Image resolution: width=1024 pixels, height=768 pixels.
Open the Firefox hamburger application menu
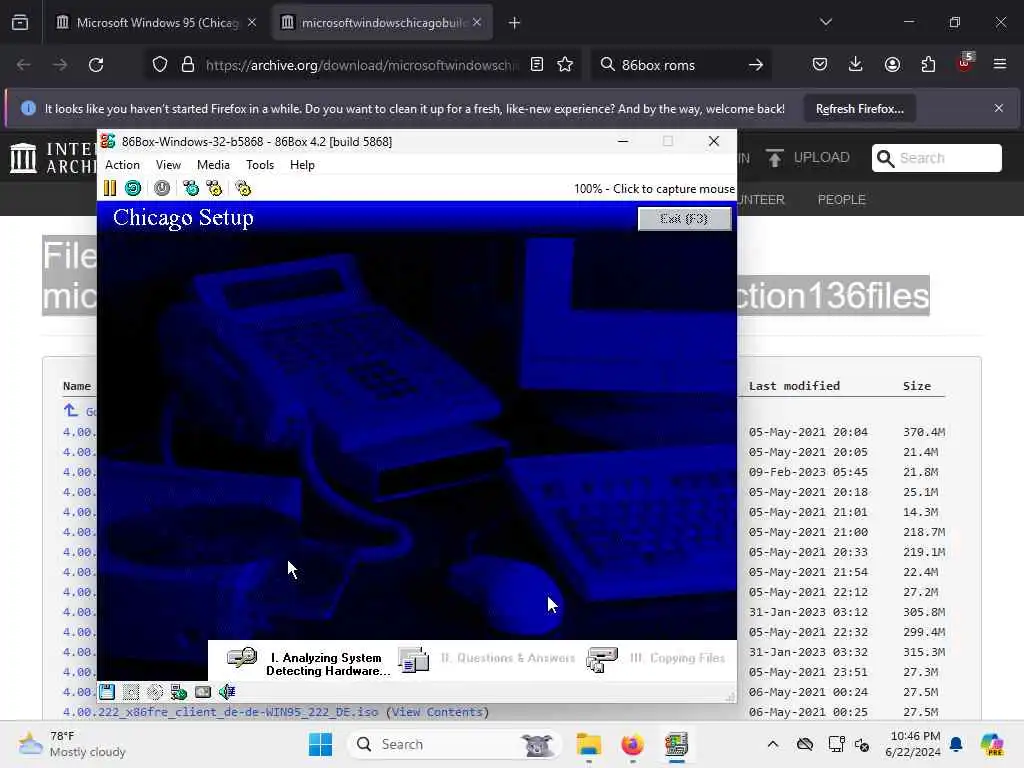1000,65
